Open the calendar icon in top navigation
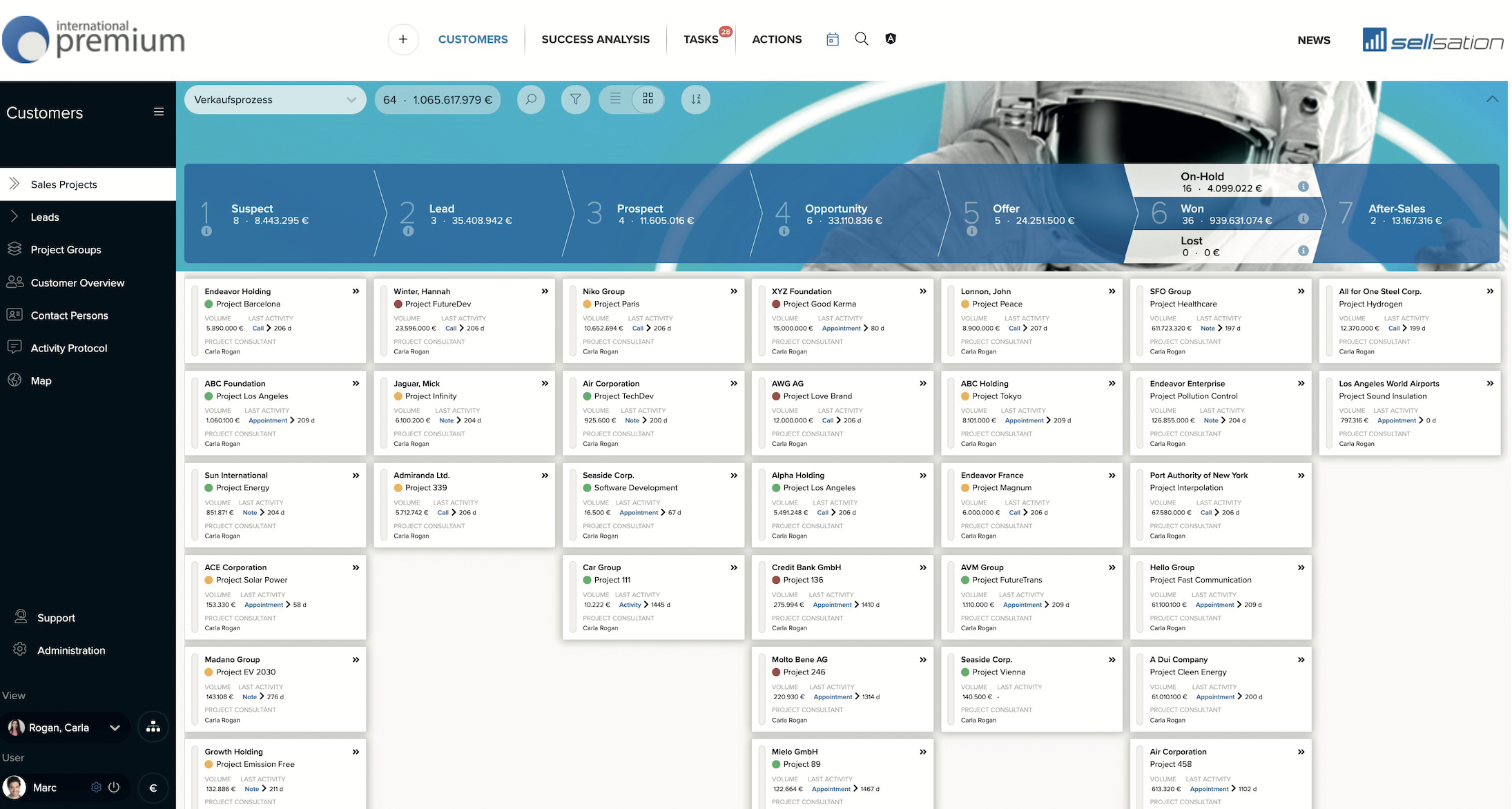The width and height of the screenshot is (1512, 809). coord(833,39)
